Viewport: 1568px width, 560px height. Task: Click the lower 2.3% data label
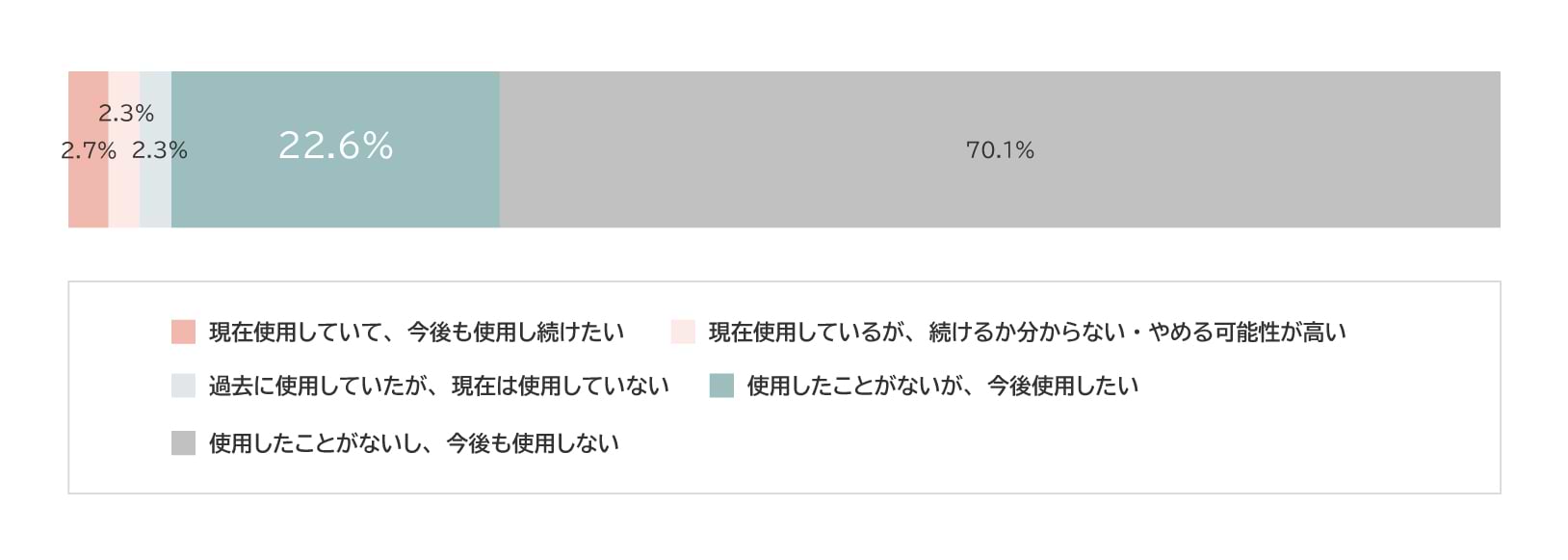click(x=159, y=151)
